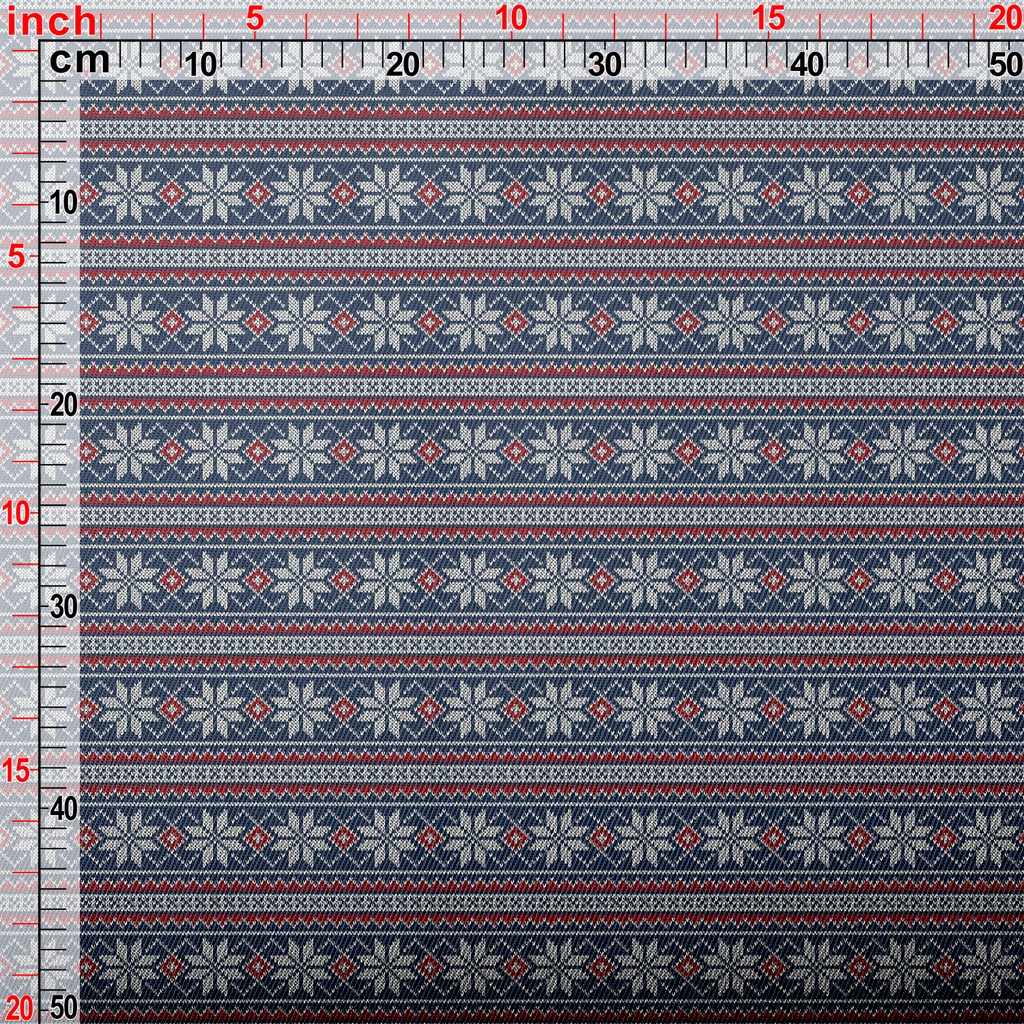The width and height of the screenshot is (1024, 1024).
Task: Click the red "inch" unit label
Action: click(x=52, y=20)
